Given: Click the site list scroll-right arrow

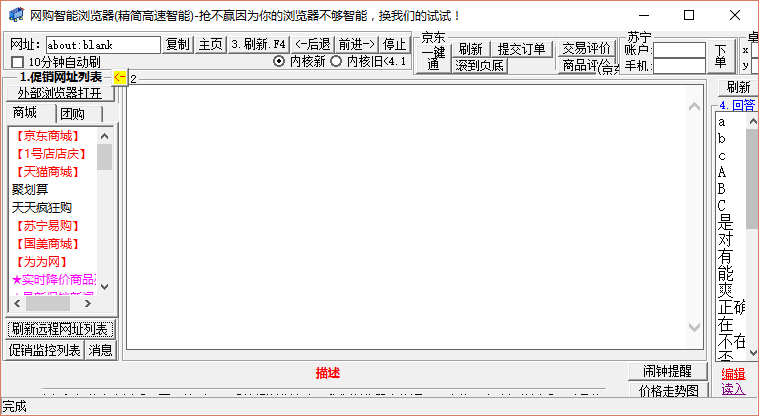Looking at the screenshot, I should click(88, 303).
